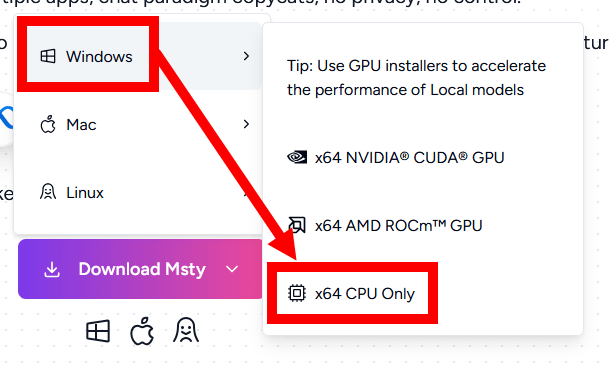Choose x64 NVIDIA CUDA GPU installer

[395, 158]
